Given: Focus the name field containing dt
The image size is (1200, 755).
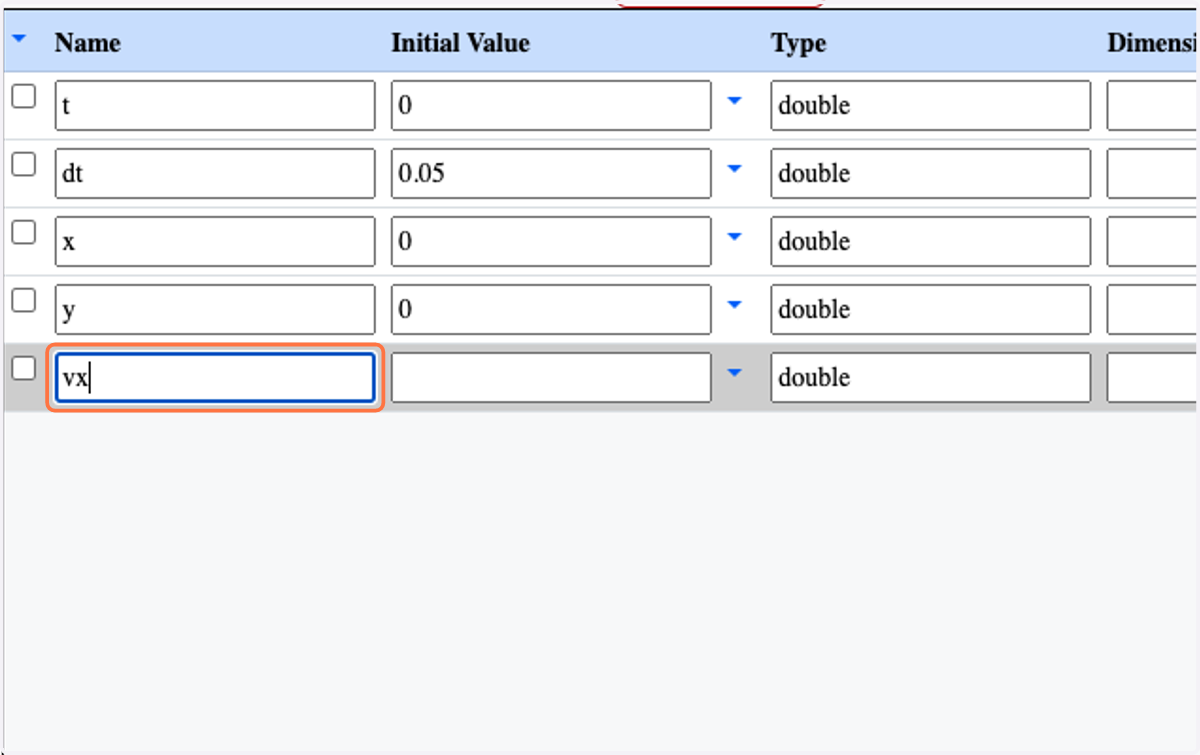Looking at the screenshot, I should (x=215, y=173).
